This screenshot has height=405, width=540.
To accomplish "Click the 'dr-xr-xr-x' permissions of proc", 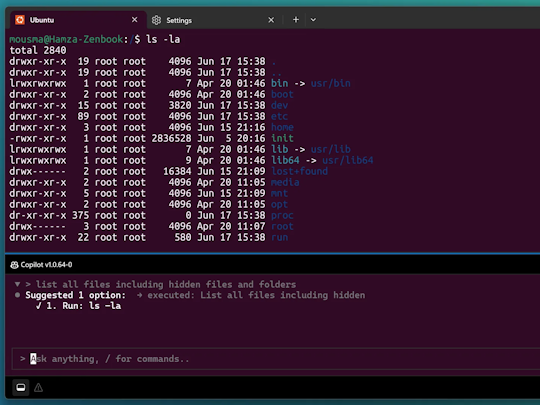I will (38, 216).
